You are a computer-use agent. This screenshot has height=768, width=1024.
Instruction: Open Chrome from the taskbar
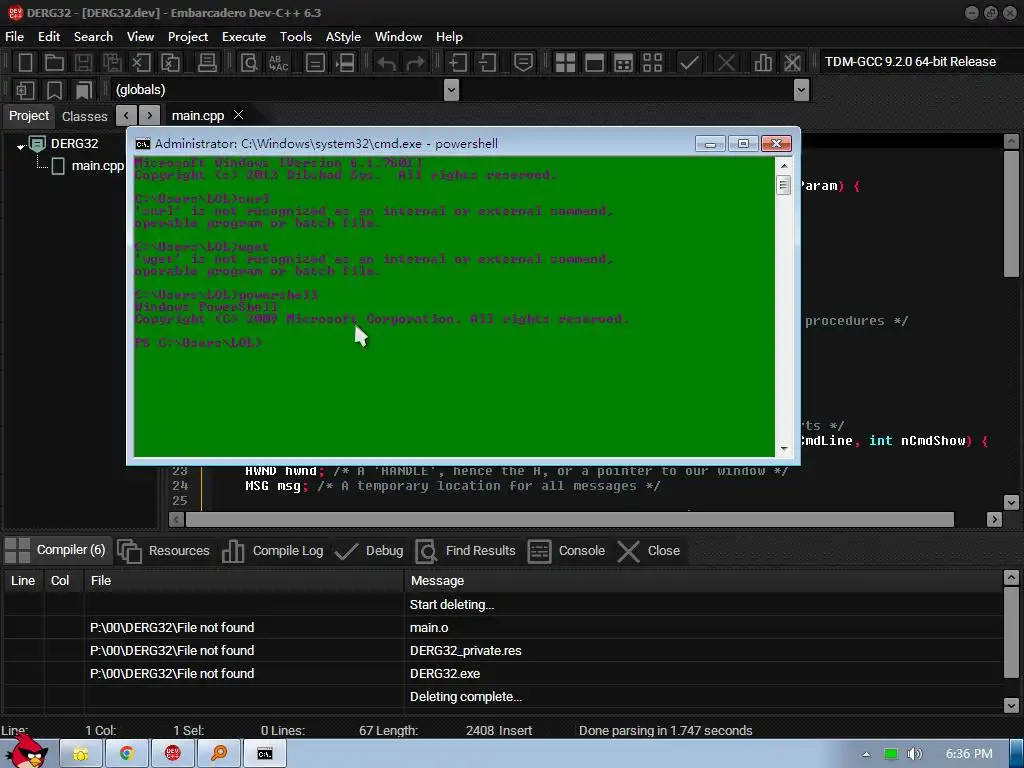pos(127,754)
